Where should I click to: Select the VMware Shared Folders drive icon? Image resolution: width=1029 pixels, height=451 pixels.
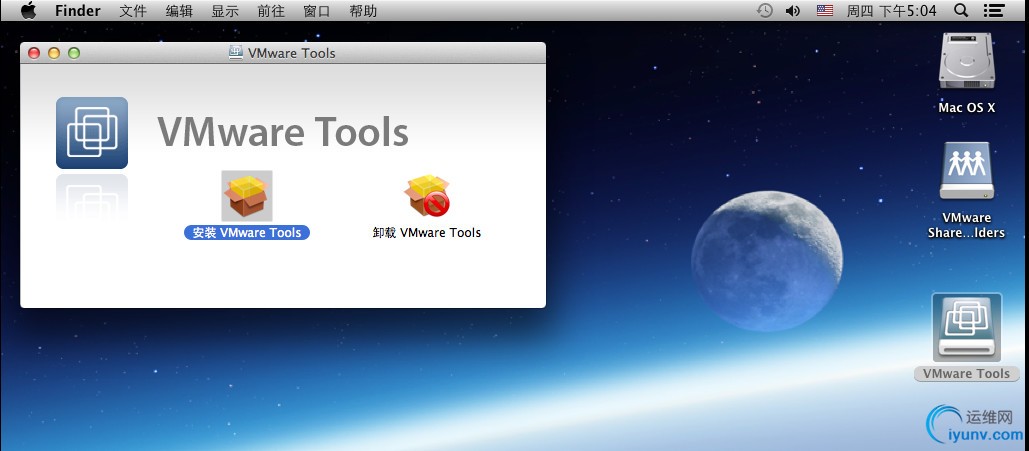[966, 171]
